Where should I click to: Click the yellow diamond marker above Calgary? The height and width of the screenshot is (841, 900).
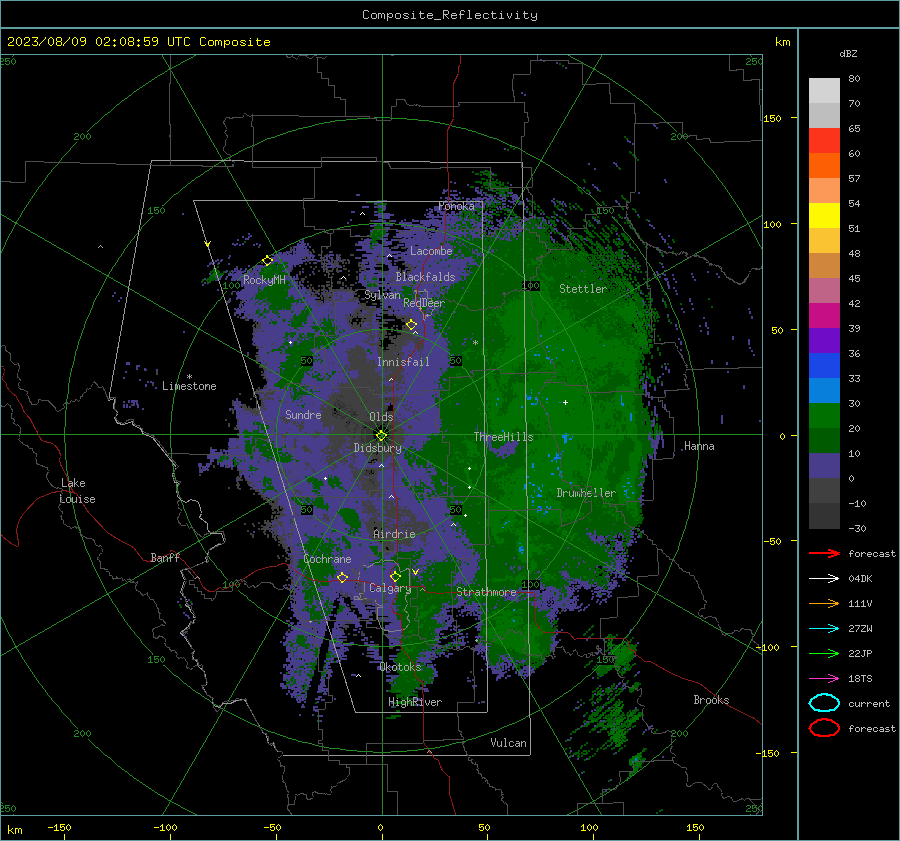pos(395,576)
